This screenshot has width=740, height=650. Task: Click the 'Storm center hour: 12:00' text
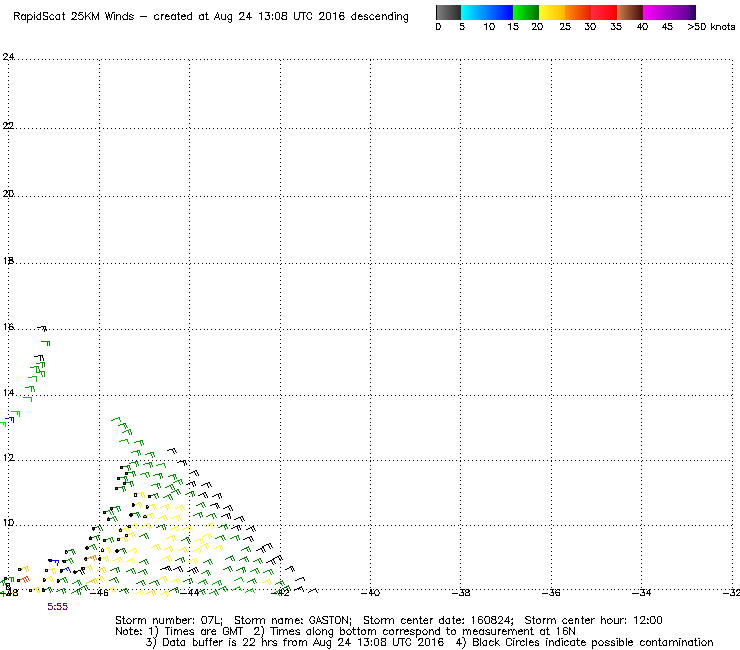coord(593,620)
